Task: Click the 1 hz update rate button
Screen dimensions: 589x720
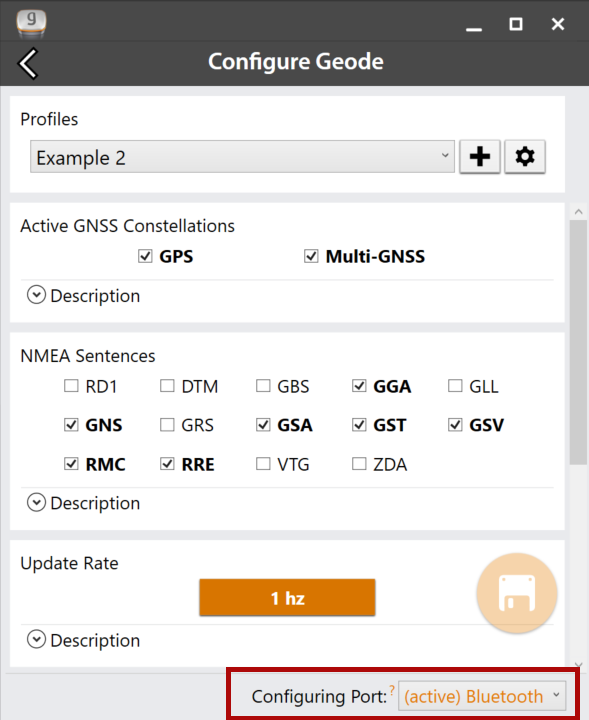Action: pyautogui.click(x=287, y=597)
